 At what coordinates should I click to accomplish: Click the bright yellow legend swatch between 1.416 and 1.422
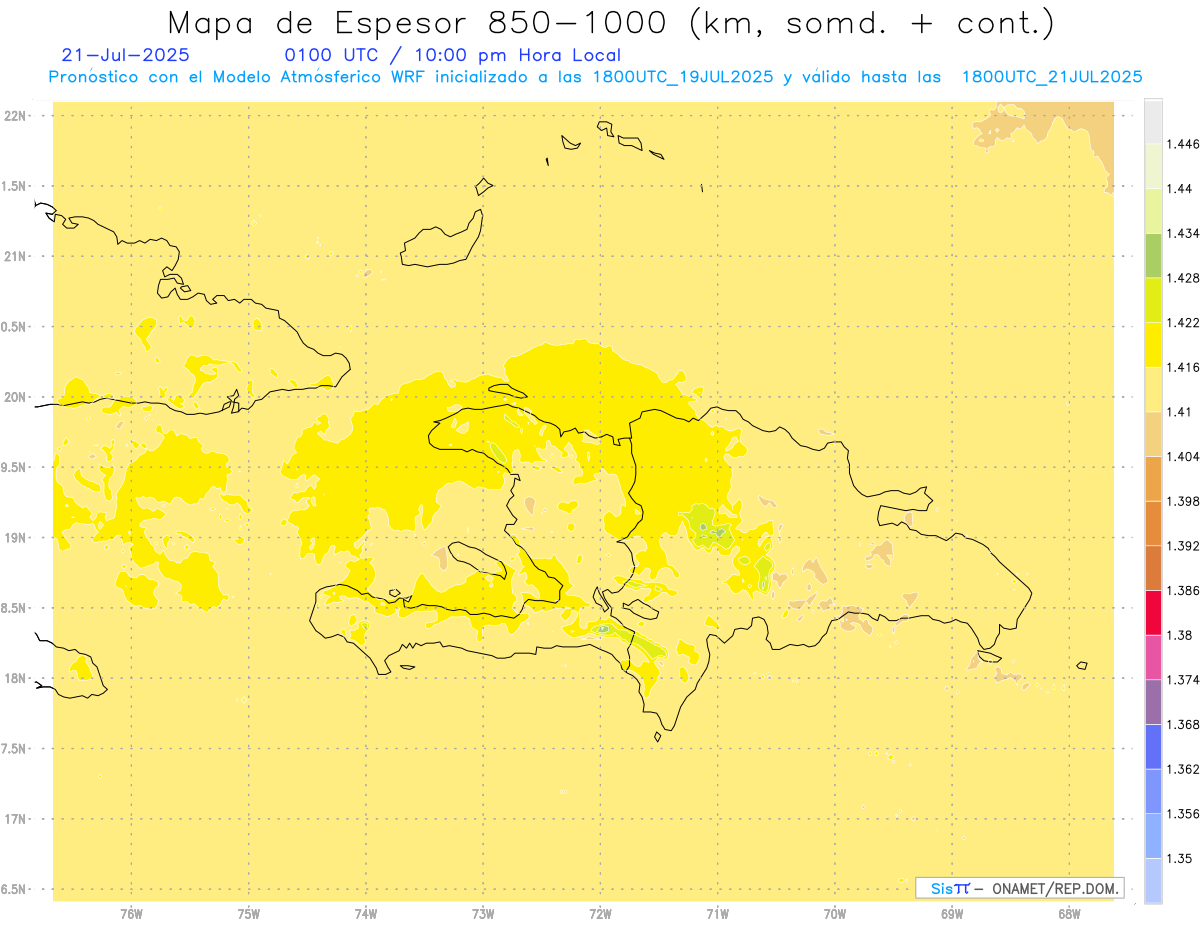pos(1153,345)
